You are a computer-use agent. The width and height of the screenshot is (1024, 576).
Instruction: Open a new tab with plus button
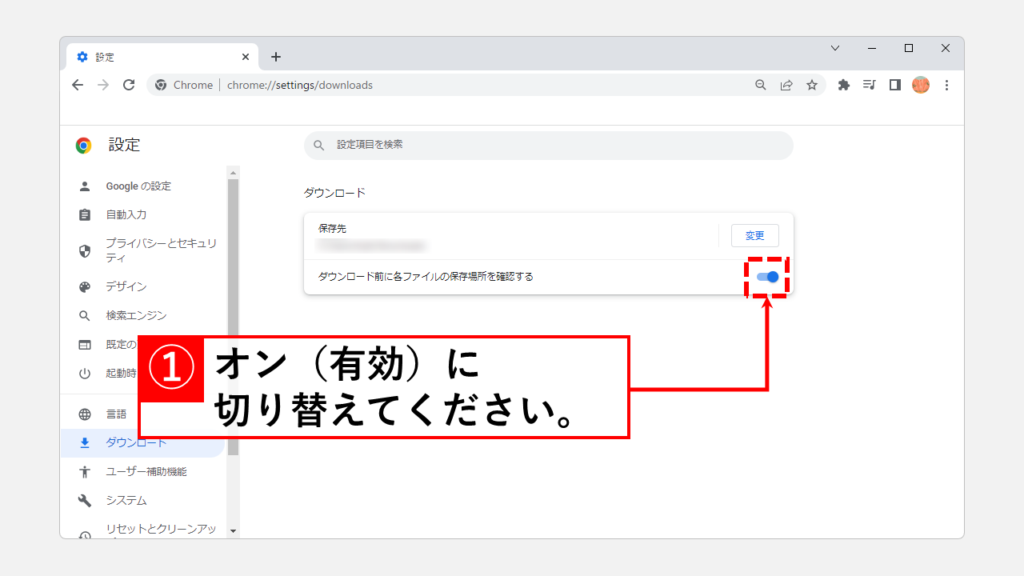tap(276, 57)
